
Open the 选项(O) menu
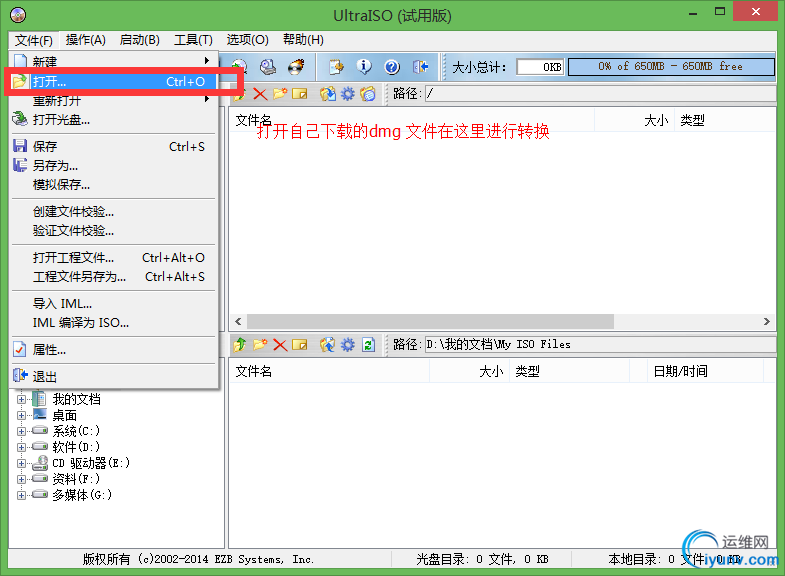pyautogui.click(x=247, y=40)
